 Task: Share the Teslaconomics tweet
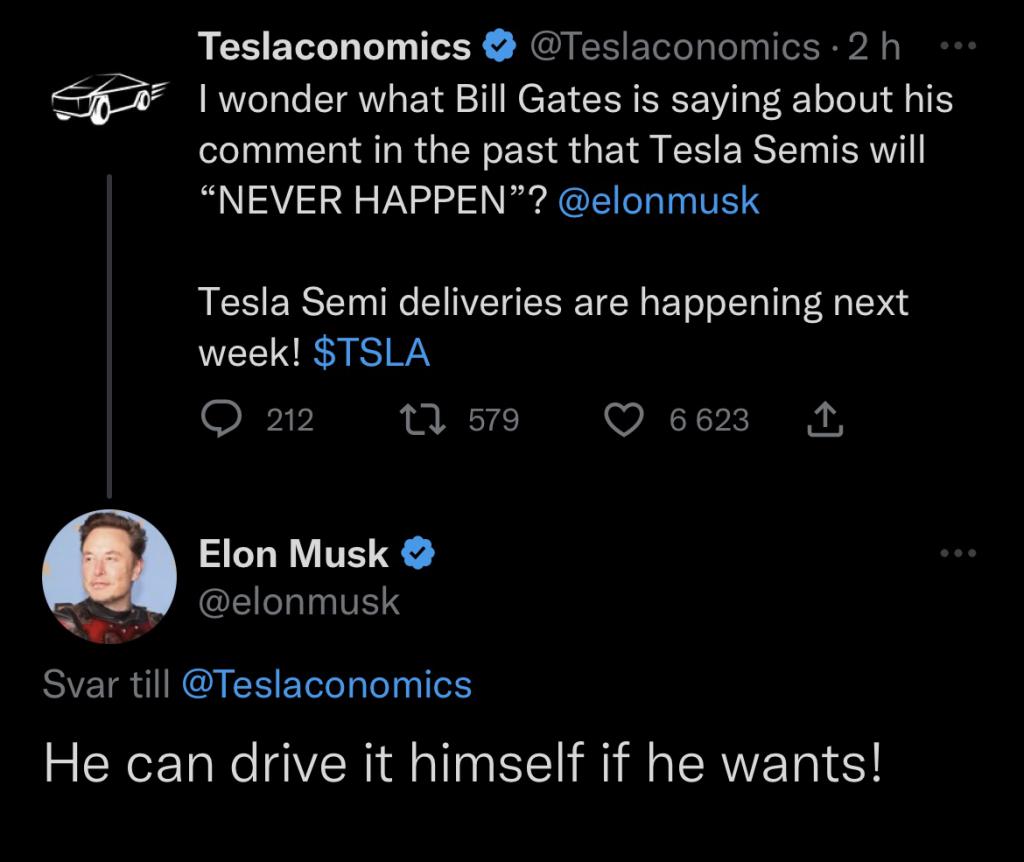point(825,419)
